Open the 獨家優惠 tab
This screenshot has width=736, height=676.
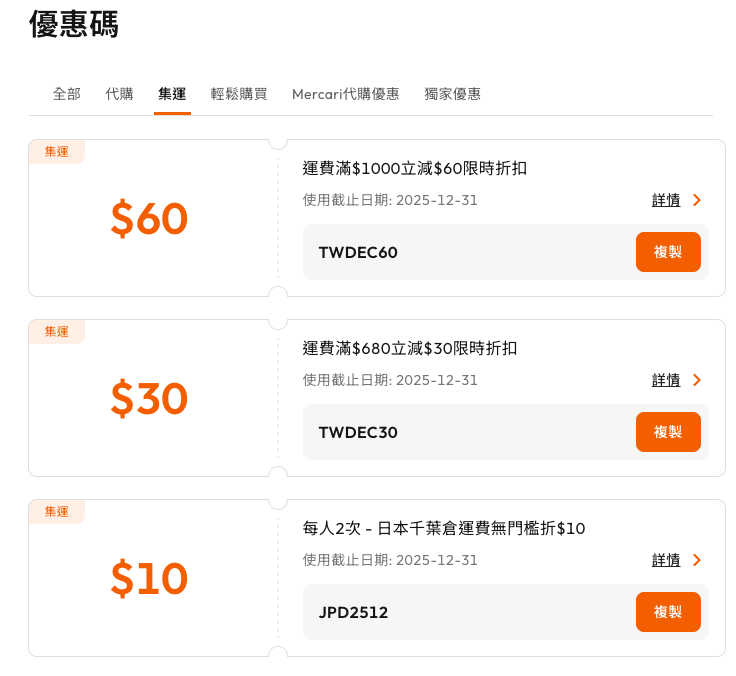point(452,94)
